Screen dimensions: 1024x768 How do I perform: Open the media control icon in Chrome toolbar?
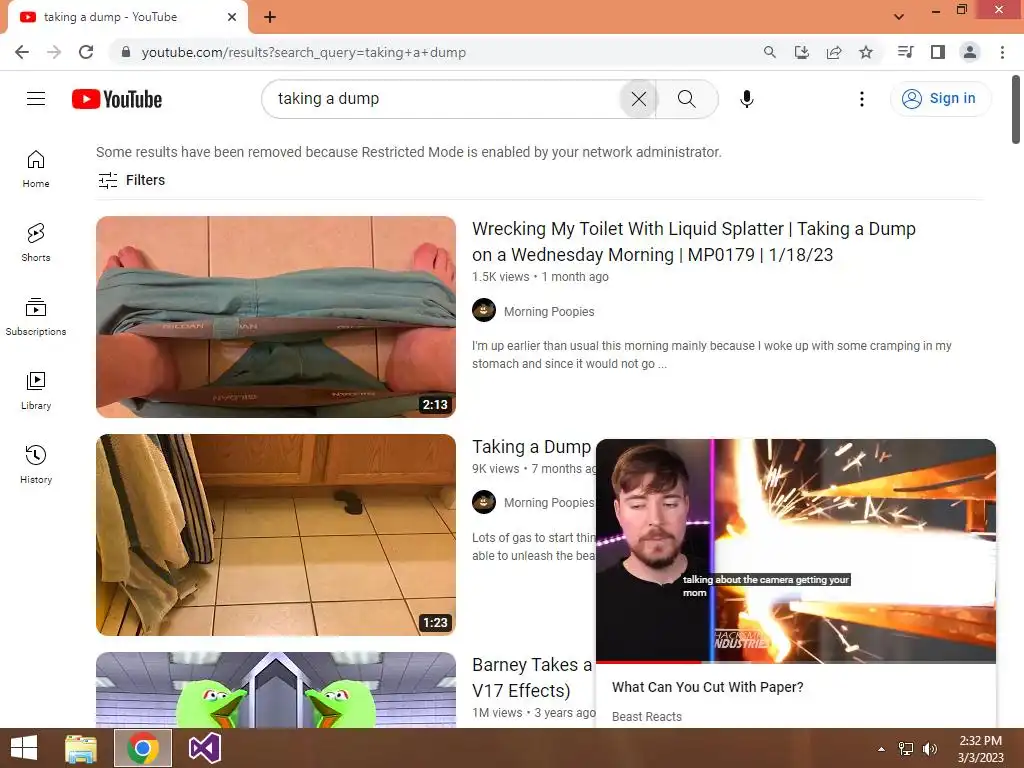(905, 52)
